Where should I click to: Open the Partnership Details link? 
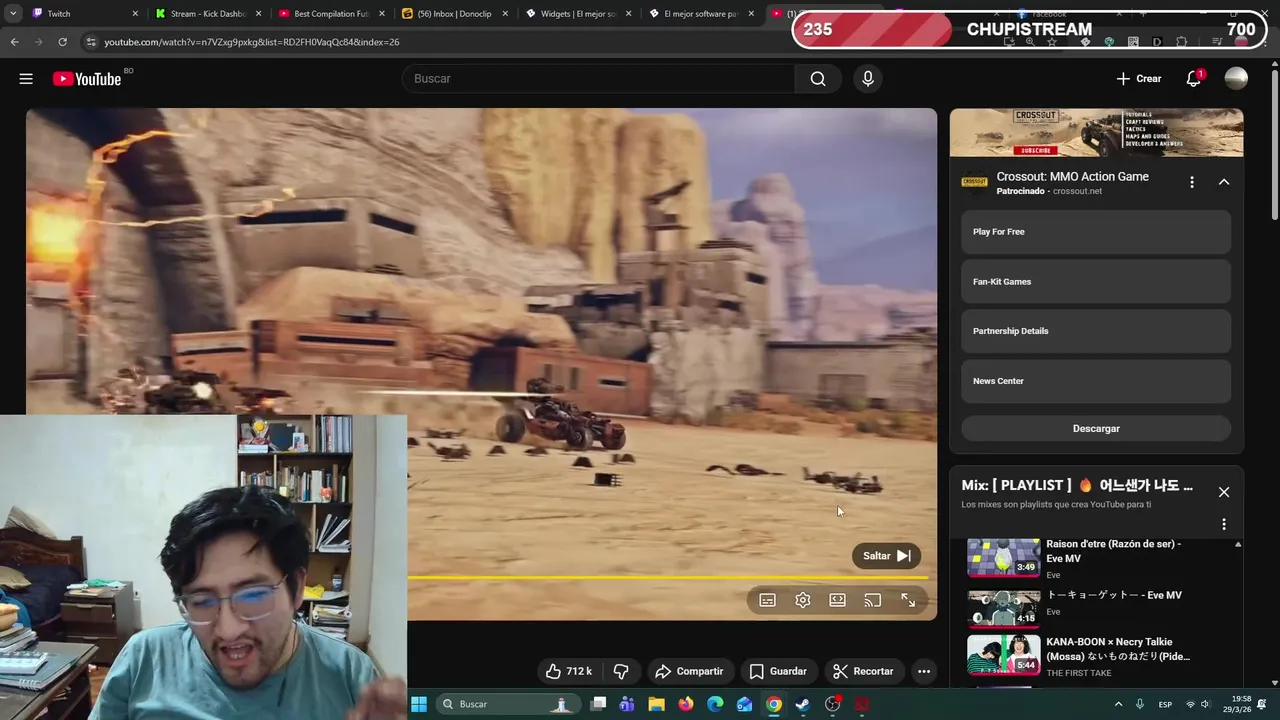[1096, 331]
